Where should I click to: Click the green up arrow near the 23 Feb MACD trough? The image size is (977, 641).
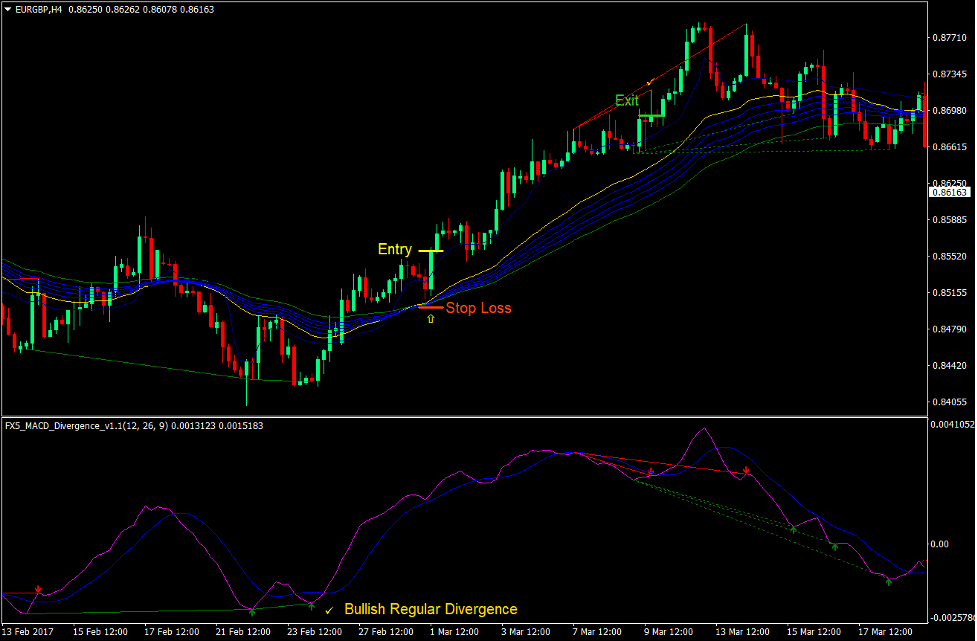[x=312, y=605]
